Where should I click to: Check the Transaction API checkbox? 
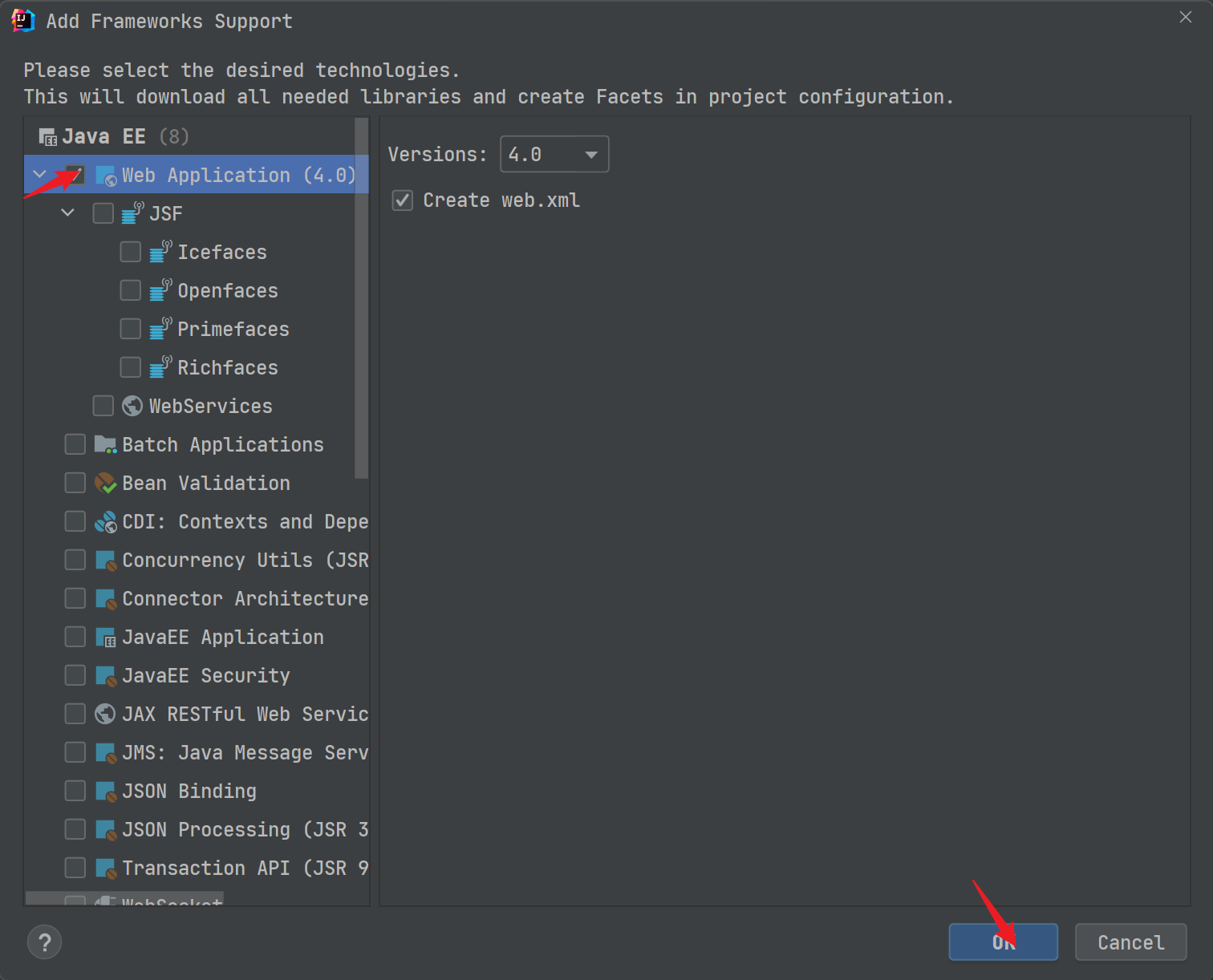click(75, 868)
